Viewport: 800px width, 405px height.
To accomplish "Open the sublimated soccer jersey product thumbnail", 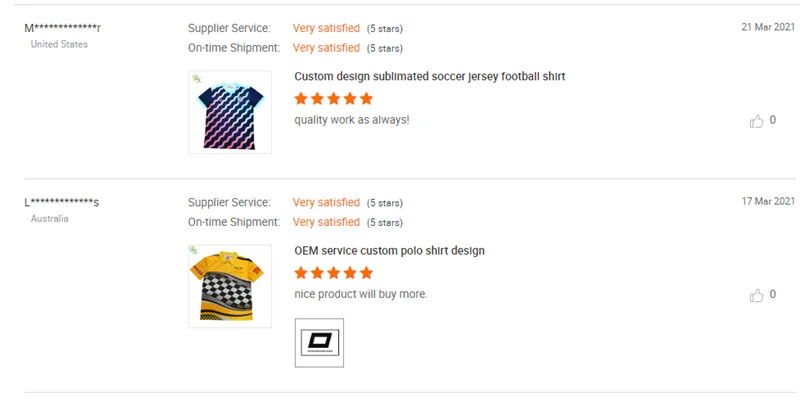I will 229,112.
